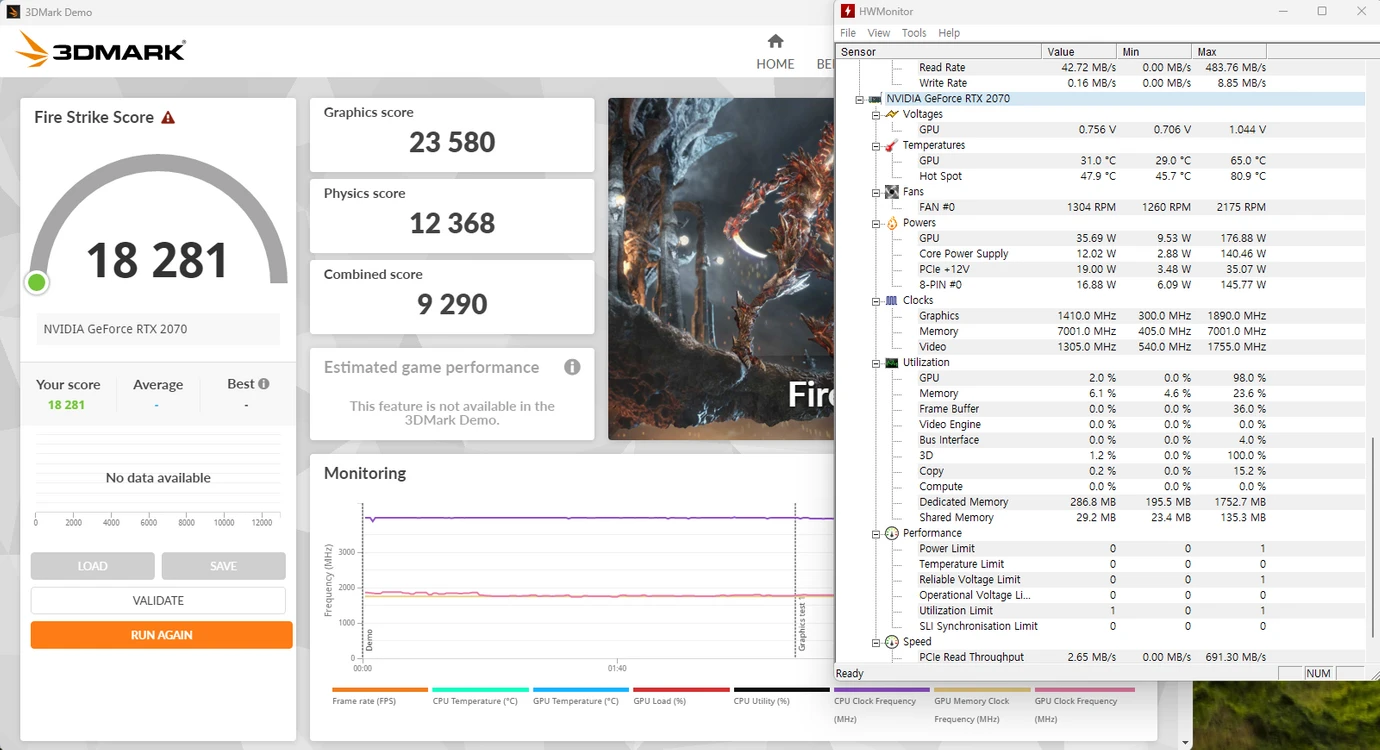Viewport: 1380px width, 750px height.
Task: Click the 3DMark logo in header
Action: [x=101, y=50]
